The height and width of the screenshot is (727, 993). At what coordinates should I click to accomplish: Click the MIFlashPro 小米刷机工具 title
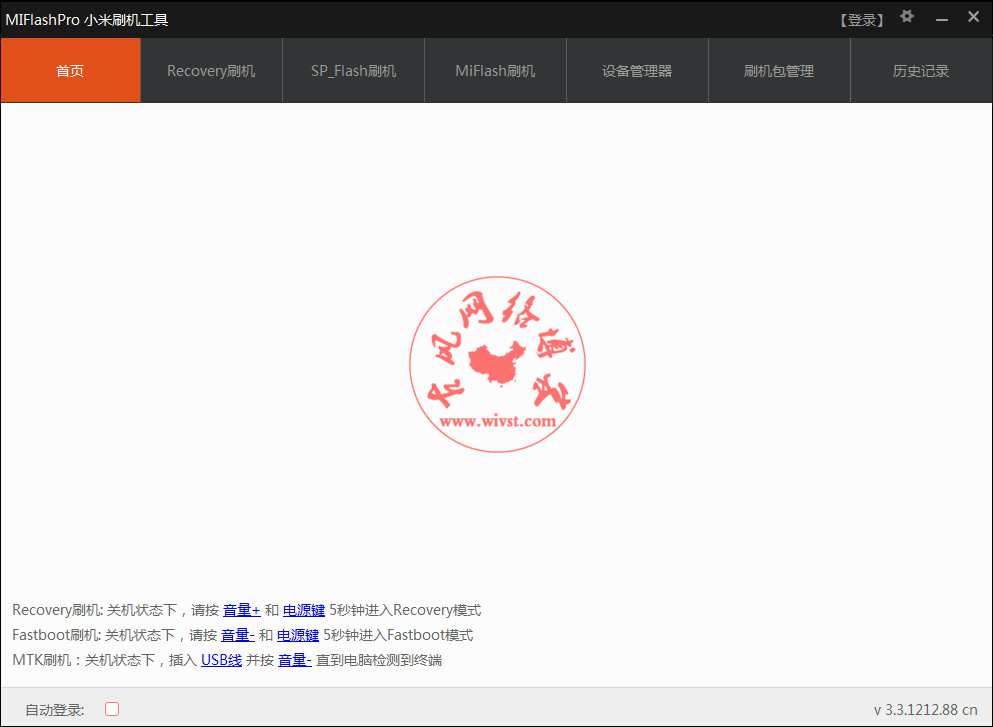pos(87,20)
